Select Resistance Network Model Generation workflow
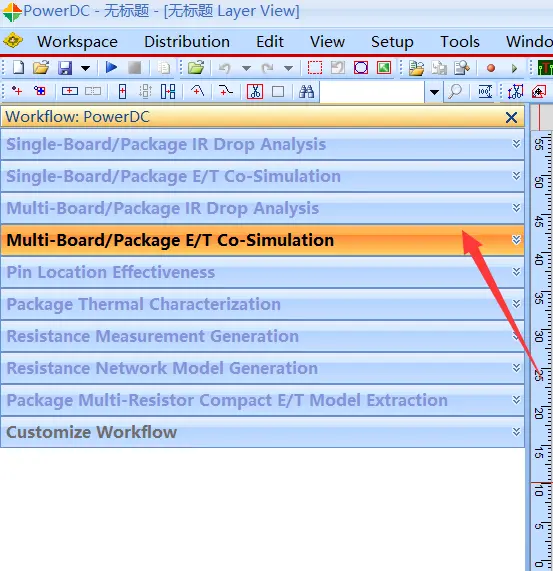The width and height of the screenshot is (553, 571). [x=262, y=368]
